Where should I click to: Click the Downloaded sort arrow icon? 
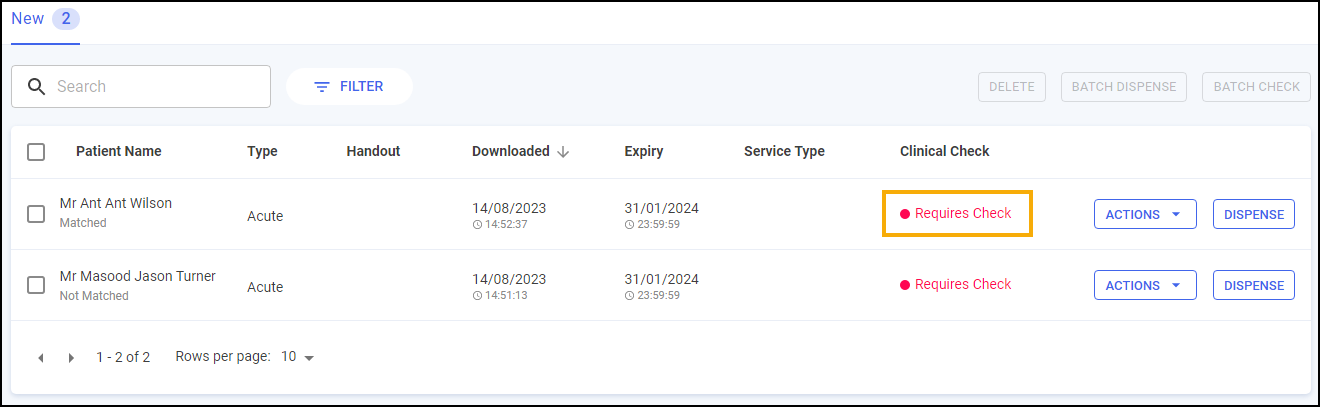click(563, 152)
